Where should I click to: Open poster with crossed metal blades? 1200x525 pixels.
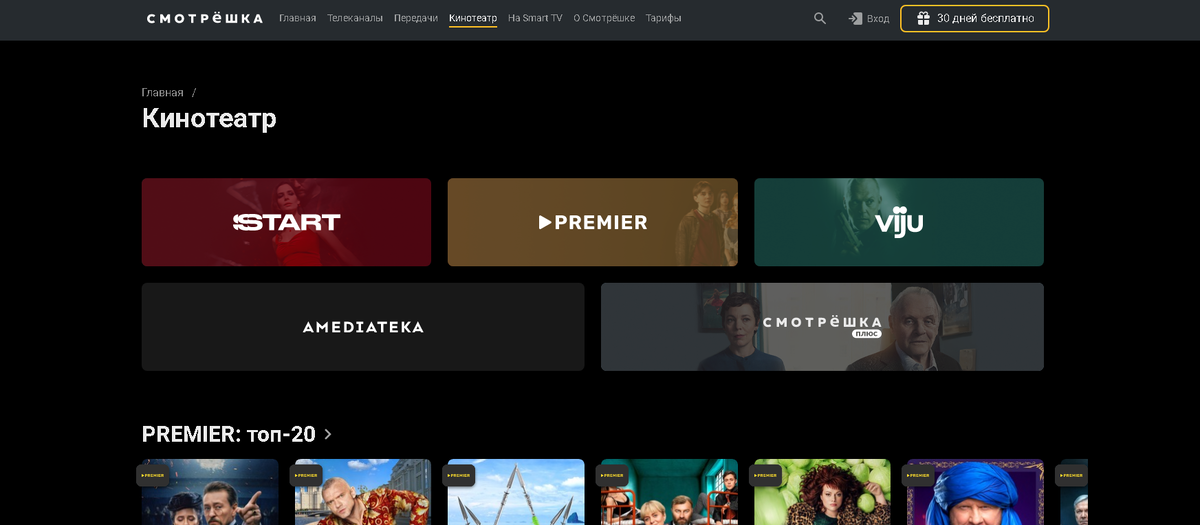[516, 492]
